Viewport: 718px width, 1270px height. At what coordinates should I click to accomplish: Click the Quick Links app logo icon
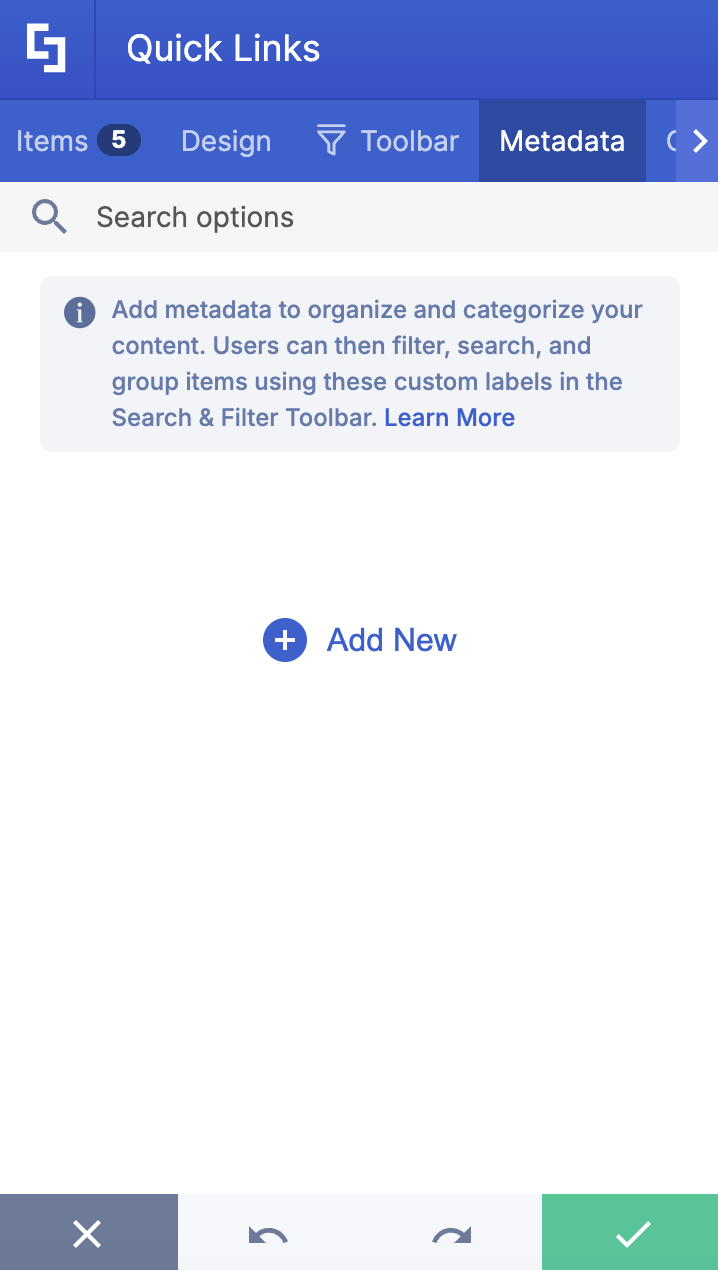pyautogui.click(x=46, y=45)
